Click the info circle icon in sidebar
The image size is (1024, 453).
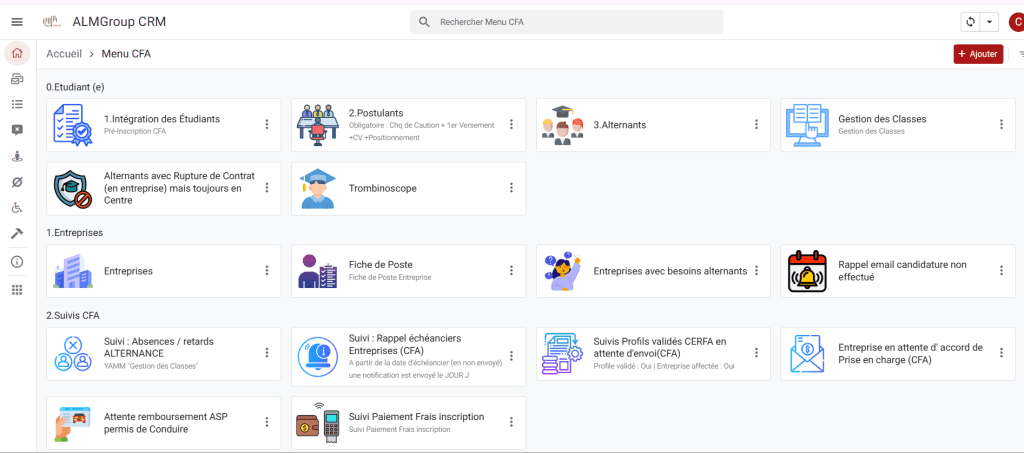16,262
